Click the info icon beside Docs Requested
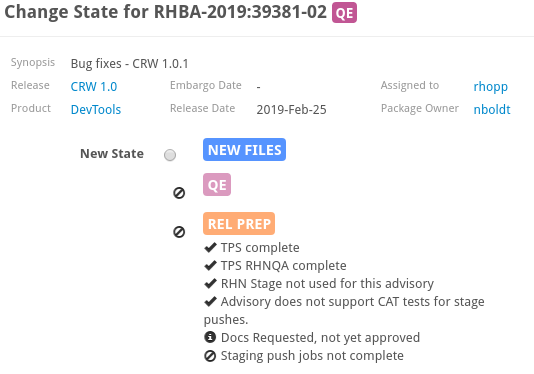534x374 pixels. tap(210, 337)
